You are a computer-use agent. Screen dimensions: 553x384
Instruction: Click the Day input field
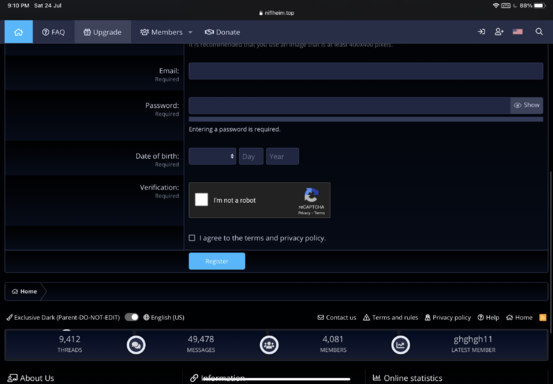coord(251,156)
